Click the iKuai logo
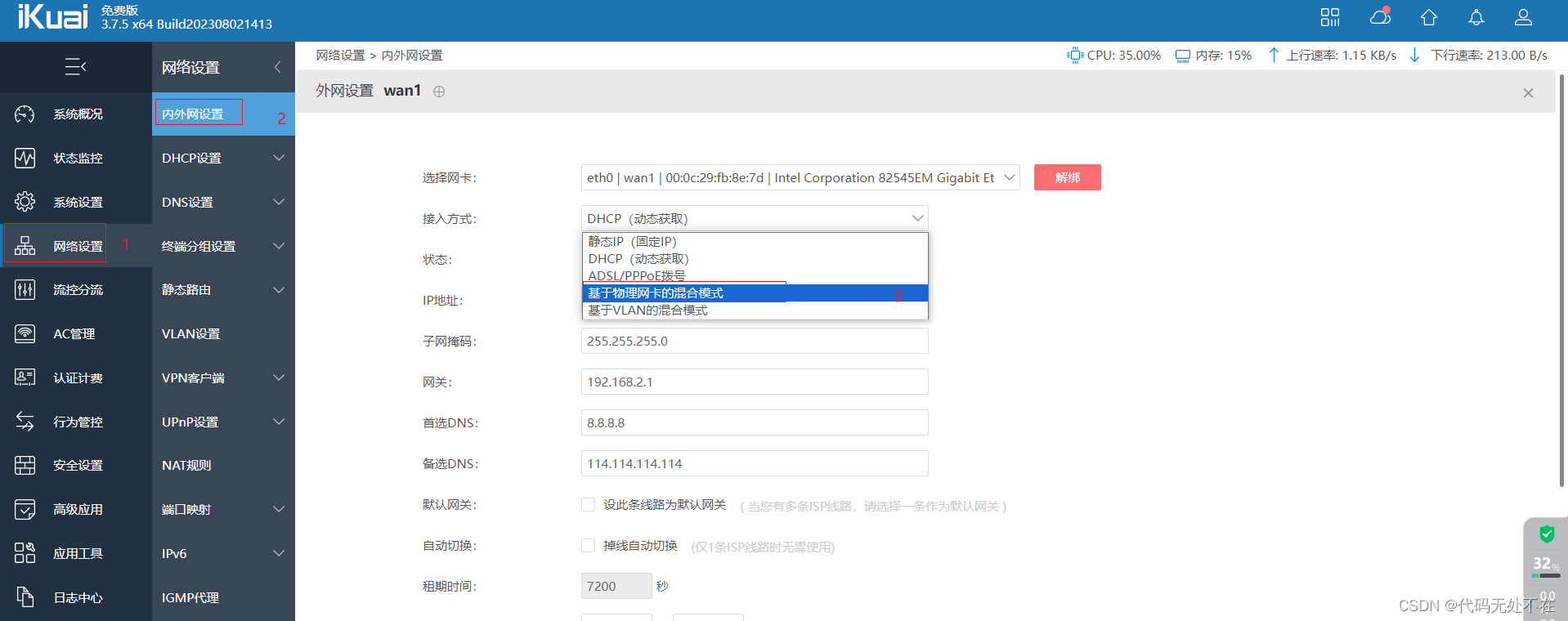The height and width of the screenshot is (621, 1568). (x=52, y=17)
